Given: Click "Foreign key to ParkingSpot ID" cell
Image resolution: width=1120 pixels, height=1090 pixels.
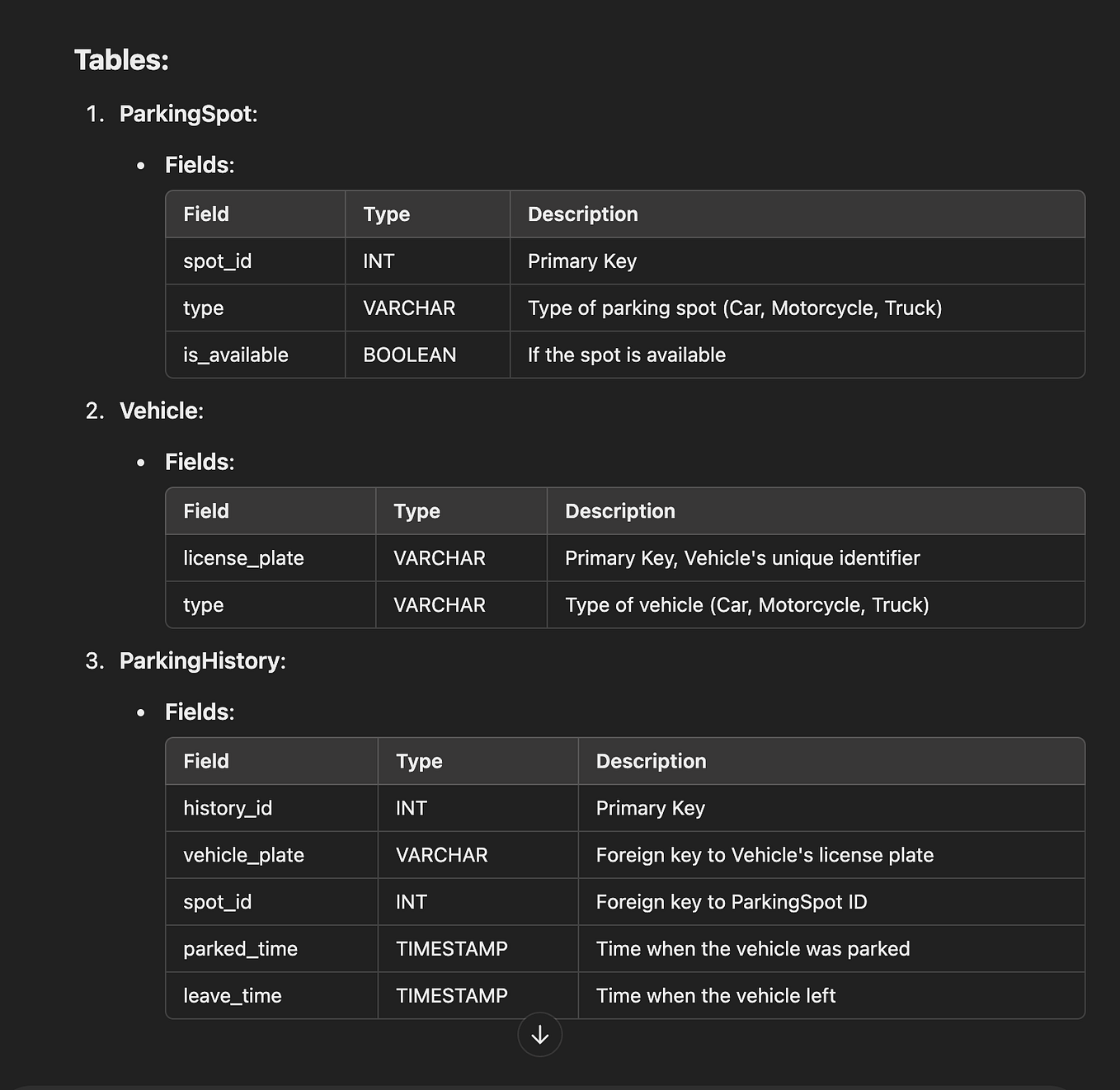Looking at the screenshot, I should (x=731, y=902).
